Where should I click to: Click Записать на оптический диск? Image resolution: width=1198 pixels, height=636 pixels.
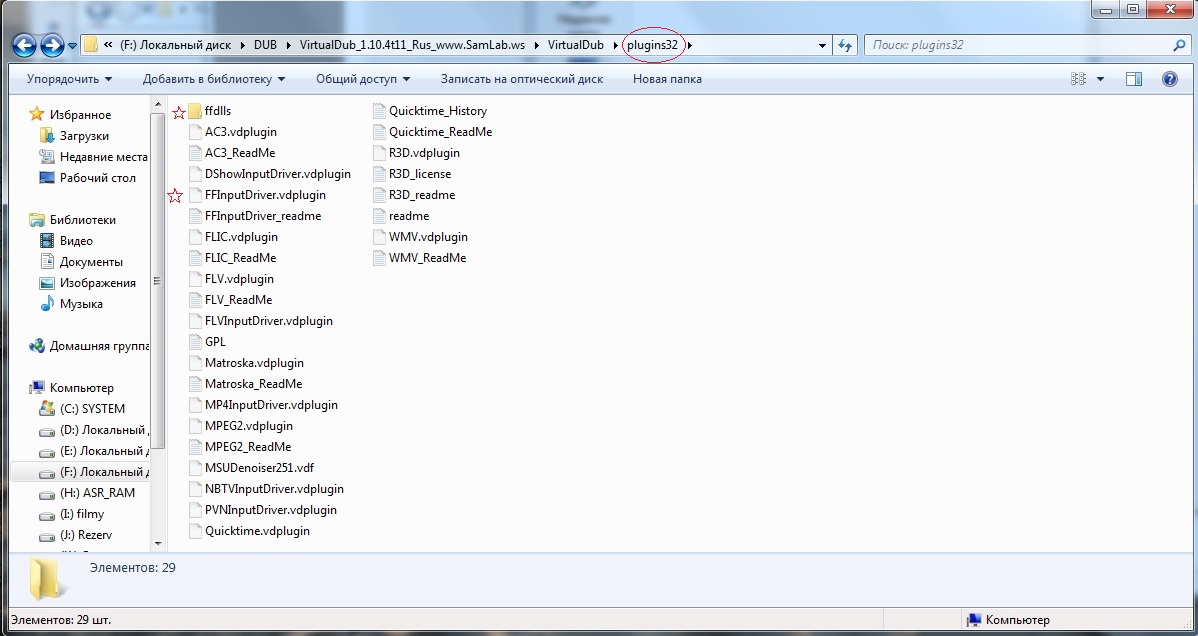coord(522,79)
